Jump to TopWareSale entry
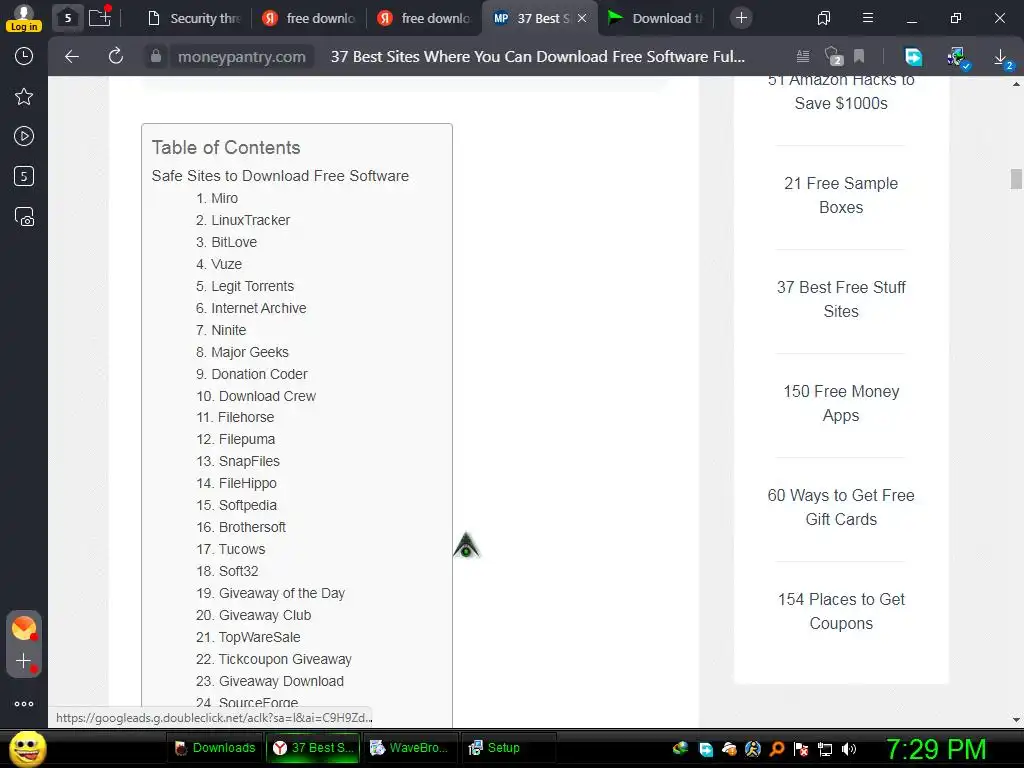This screenshot has height=768, width=1024. (x=259, y=637)
